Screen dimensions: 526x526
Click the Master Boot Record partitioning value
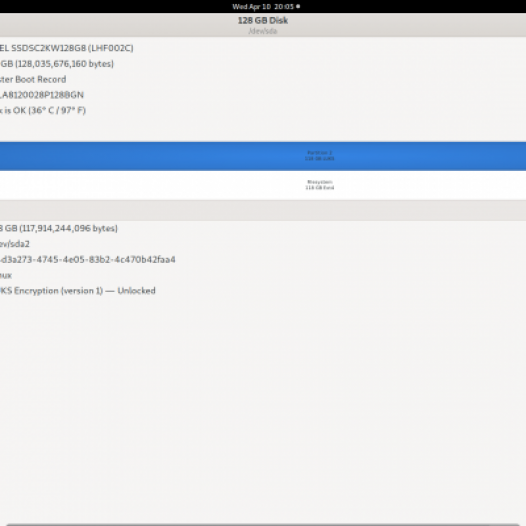tap(33, 80)
